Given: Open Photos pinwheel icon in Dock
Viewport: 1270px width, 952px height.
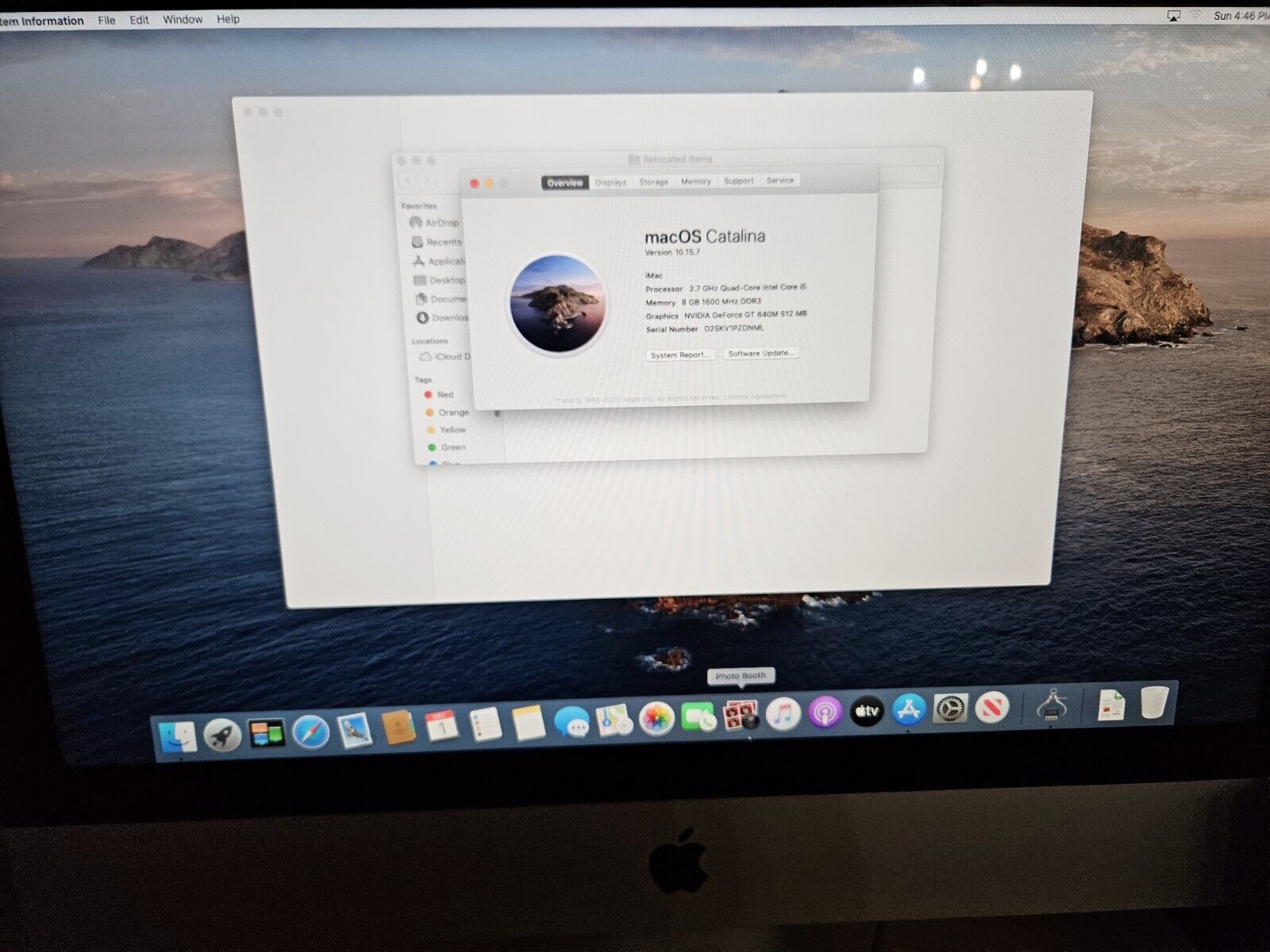Looking at the screenshot, I should click(656, 719).
